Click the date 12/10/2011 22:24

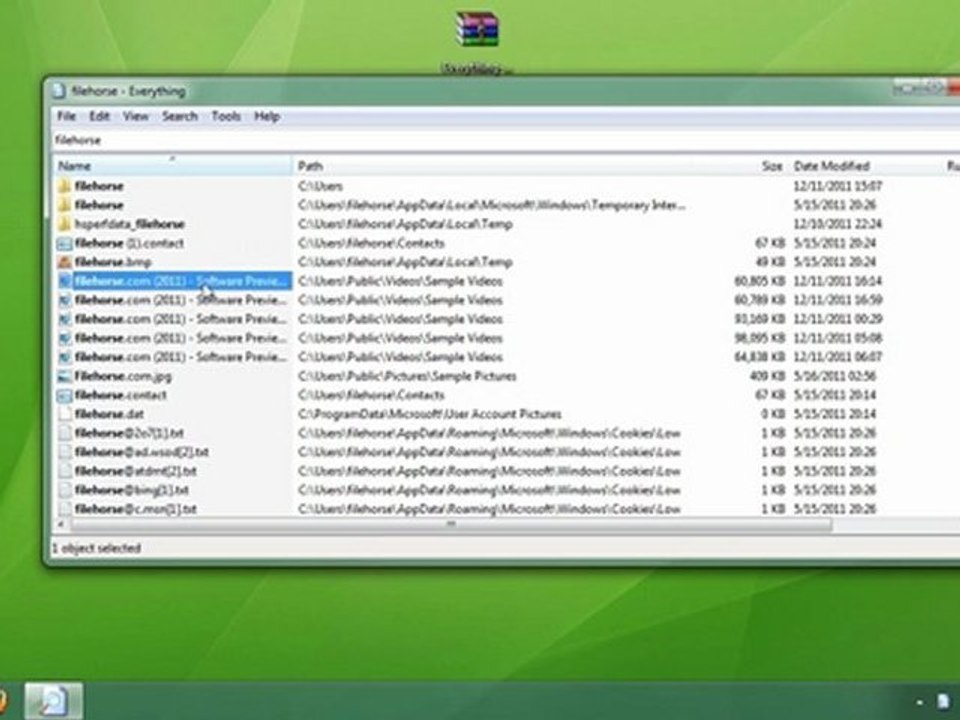(838, 223)
